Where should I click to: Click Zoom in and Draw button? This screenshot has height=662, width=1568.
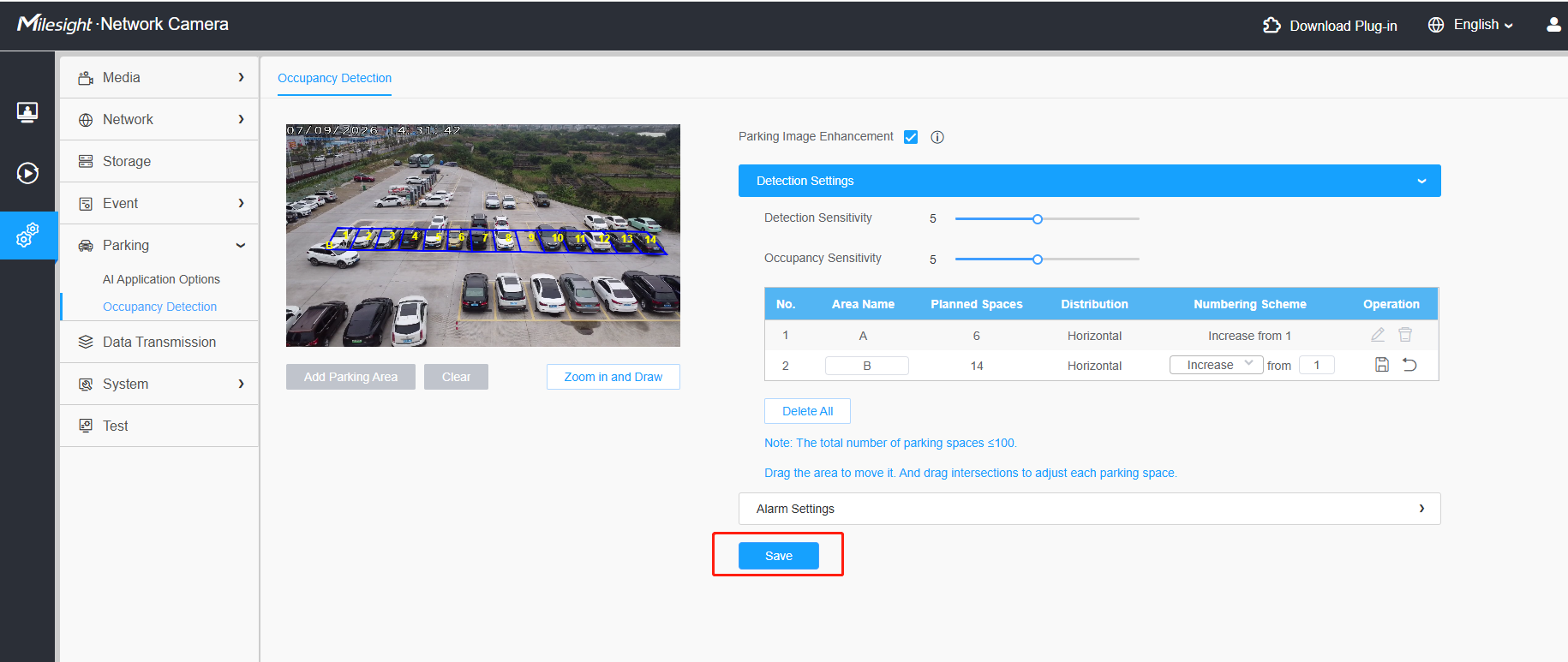(x=613, y=377)
